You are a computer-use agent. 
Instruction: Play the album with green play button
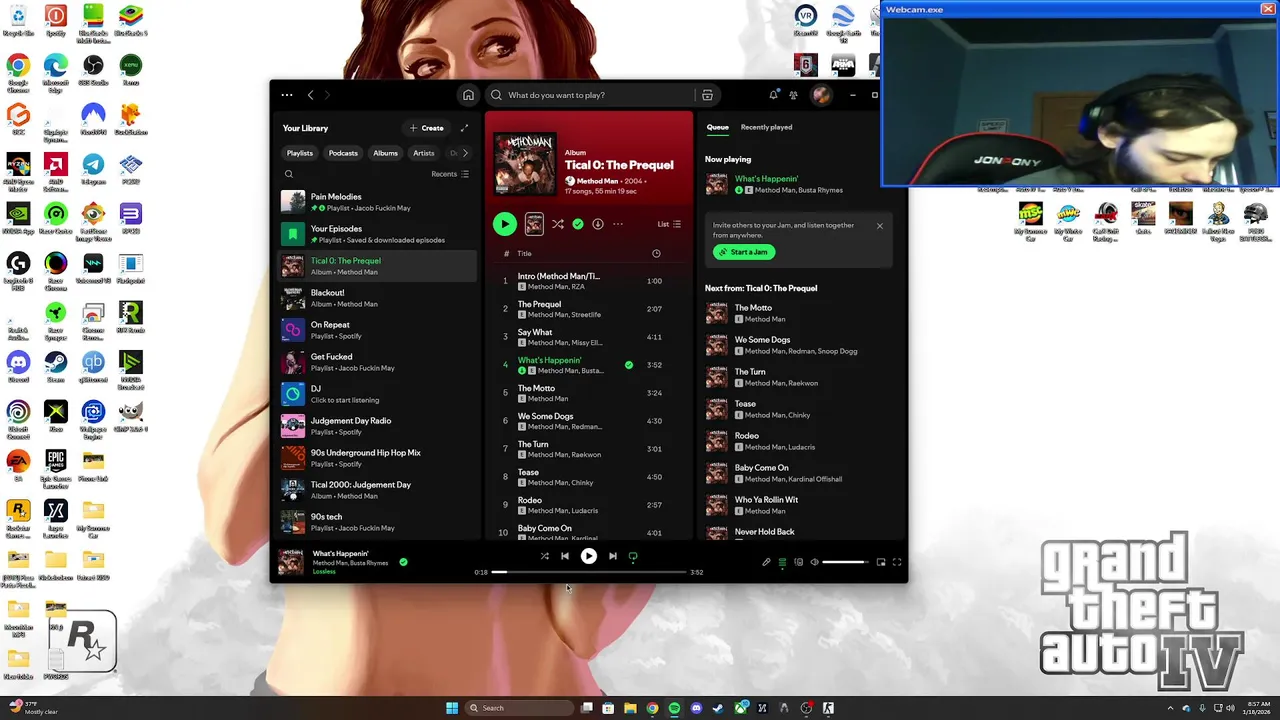[x=505, y=224]
